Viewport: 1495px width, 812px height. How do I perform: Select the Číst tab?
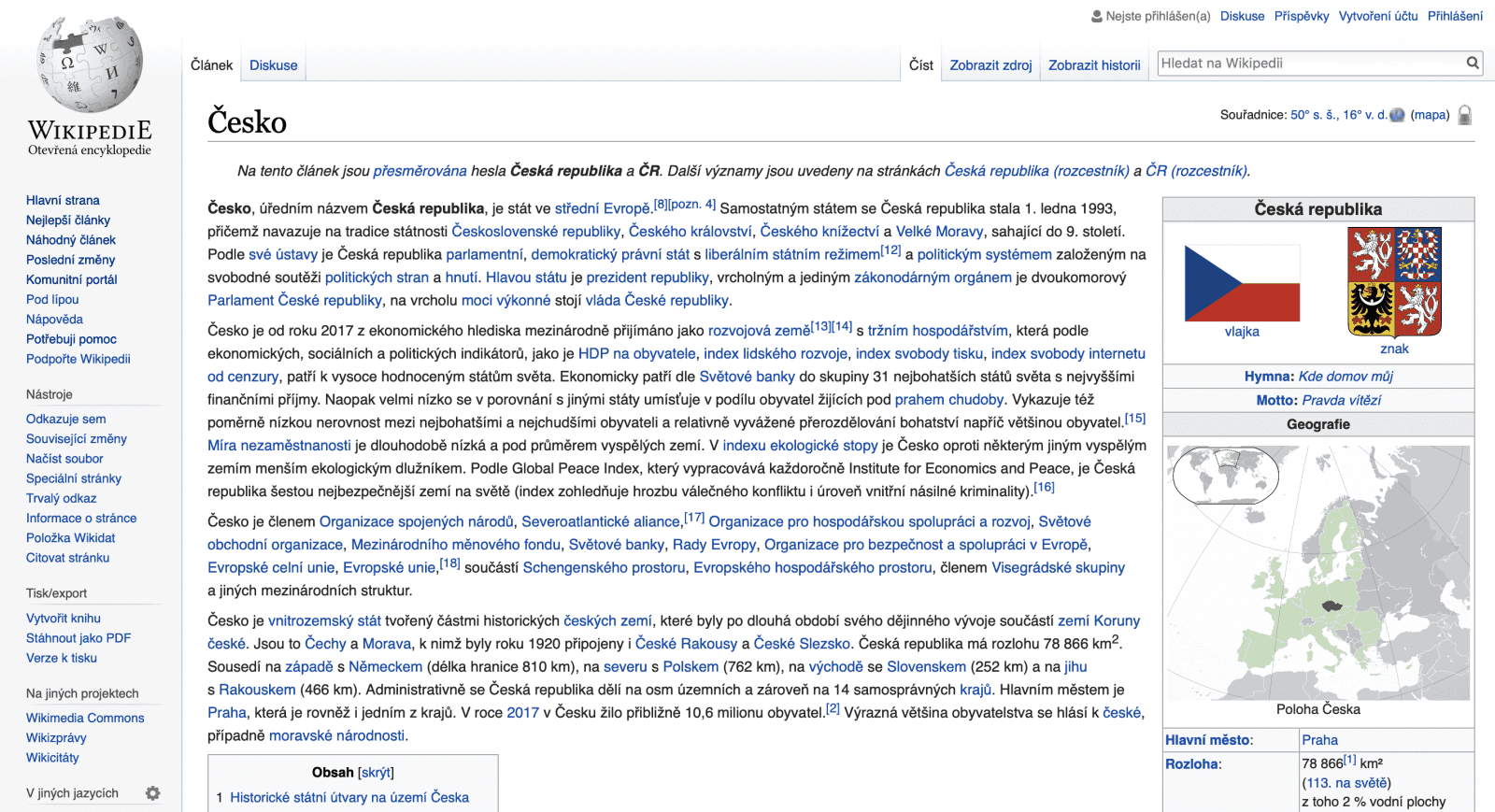tap(921, 65)
